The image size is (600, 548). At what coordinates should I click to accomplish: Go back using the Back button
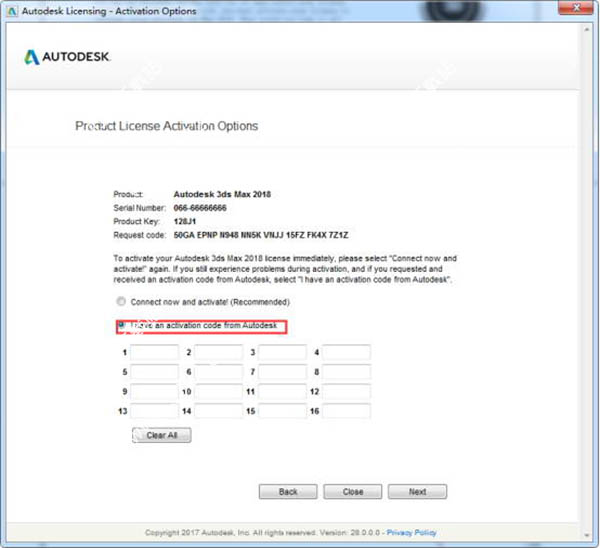click(288, 492)
